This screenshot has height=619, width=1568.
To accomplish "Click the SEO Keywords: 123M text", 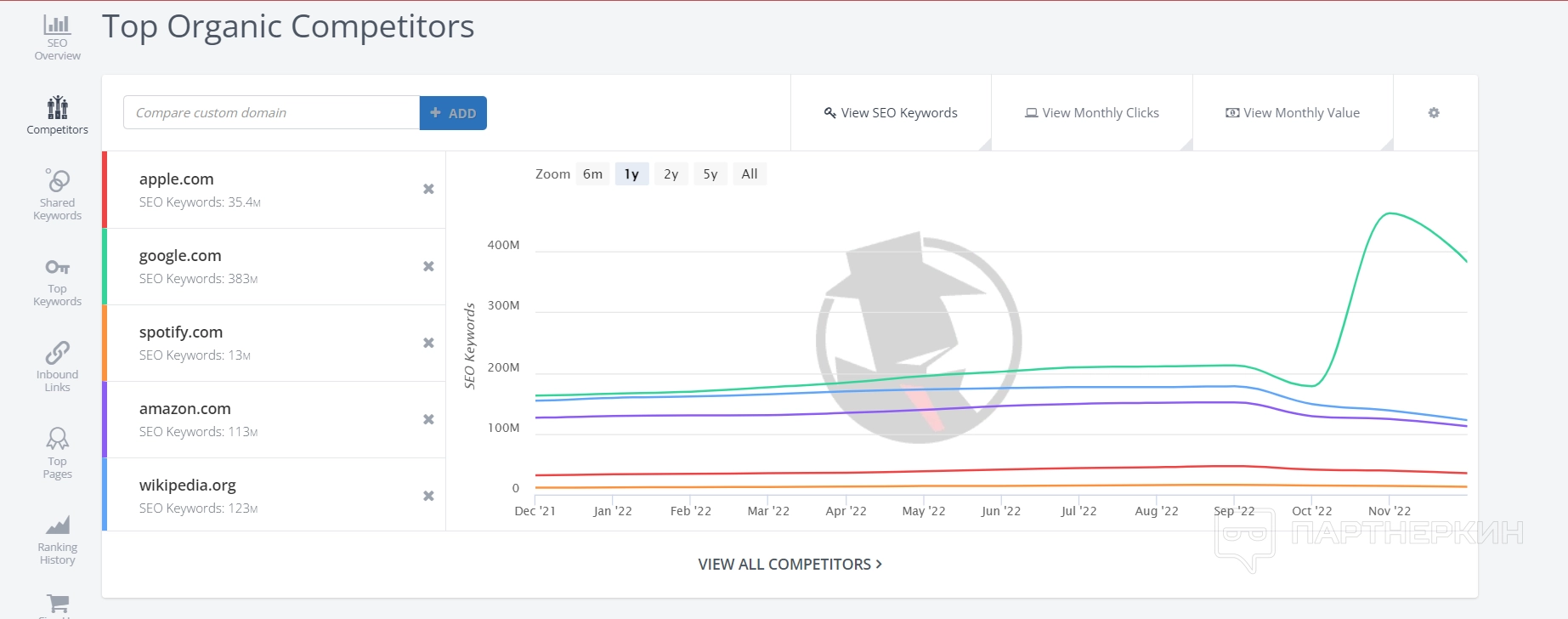I will coord(199,508).
